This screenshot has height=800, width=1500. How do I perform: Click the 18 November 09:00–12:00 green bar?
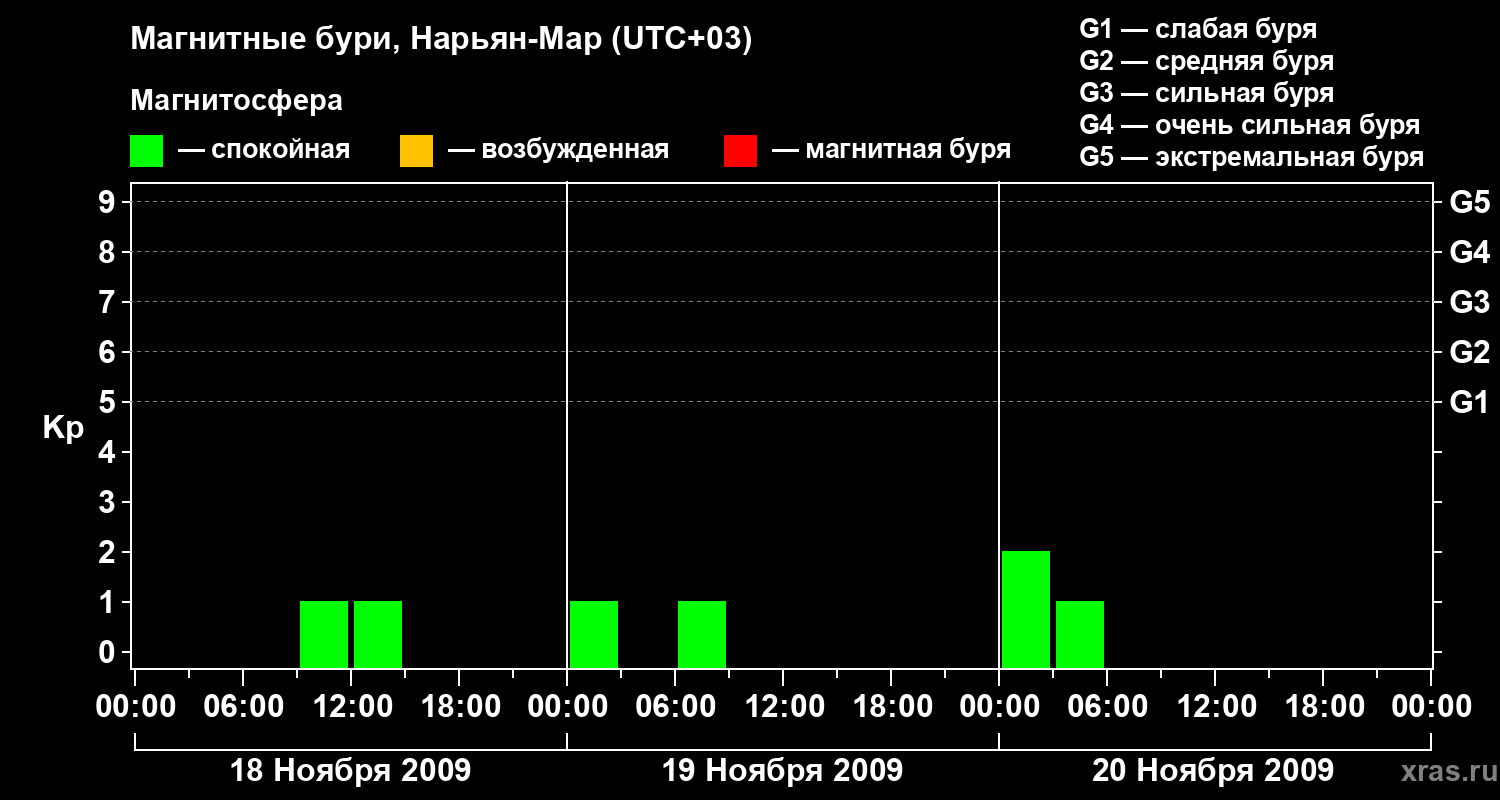324,634
